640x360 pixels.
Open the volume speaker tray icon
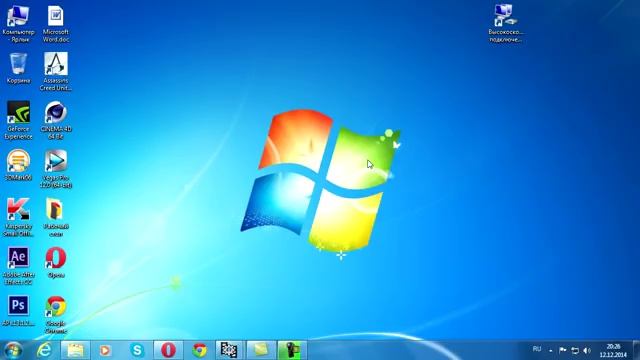click(x=587, y=351)
